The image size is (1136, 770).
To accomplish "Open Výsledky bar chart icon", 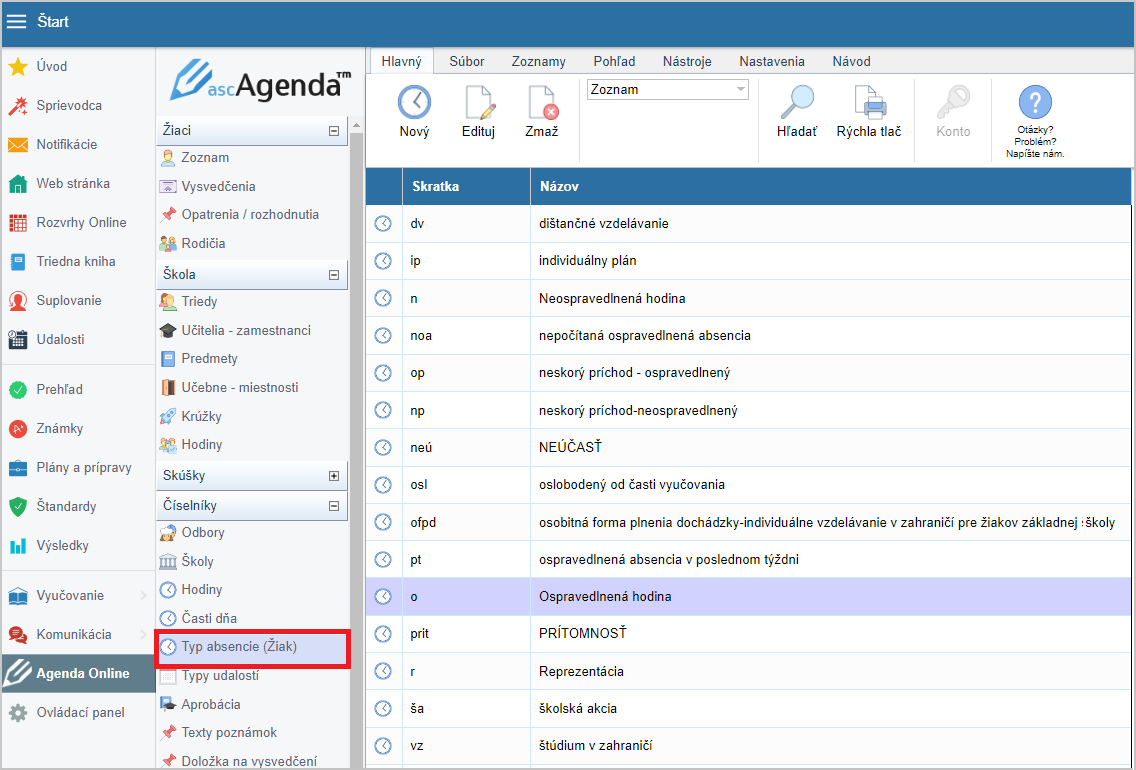I will (18, 546).
